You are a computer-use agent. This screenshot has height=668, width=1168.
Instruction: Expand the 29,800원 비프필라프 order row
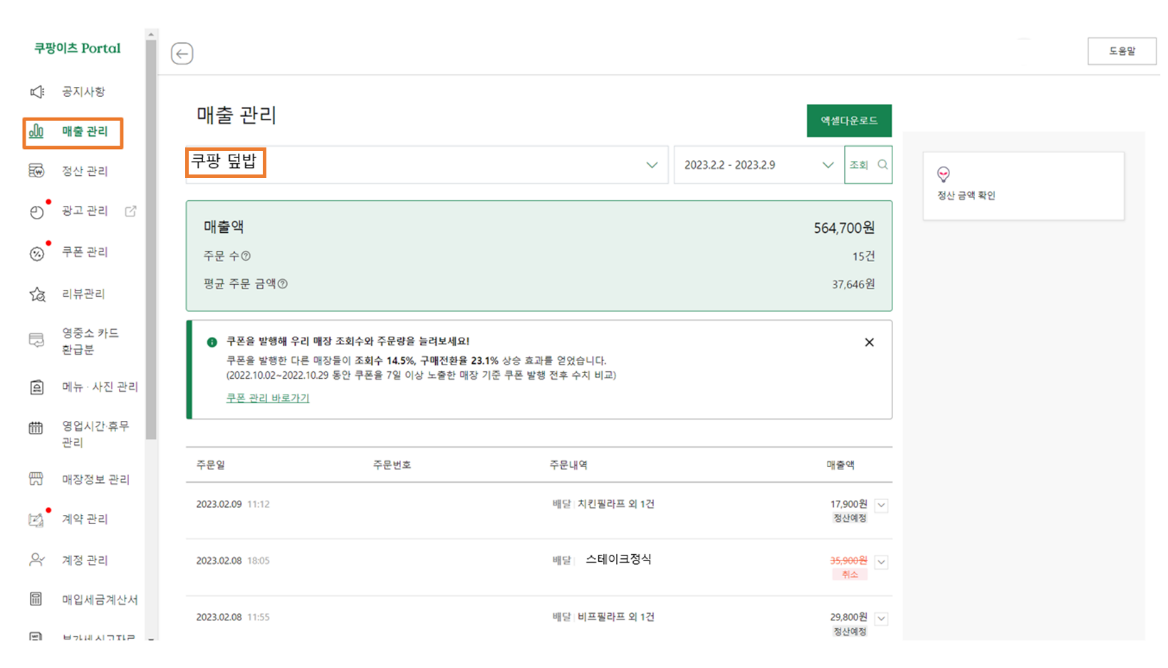[x=881, y=618]
